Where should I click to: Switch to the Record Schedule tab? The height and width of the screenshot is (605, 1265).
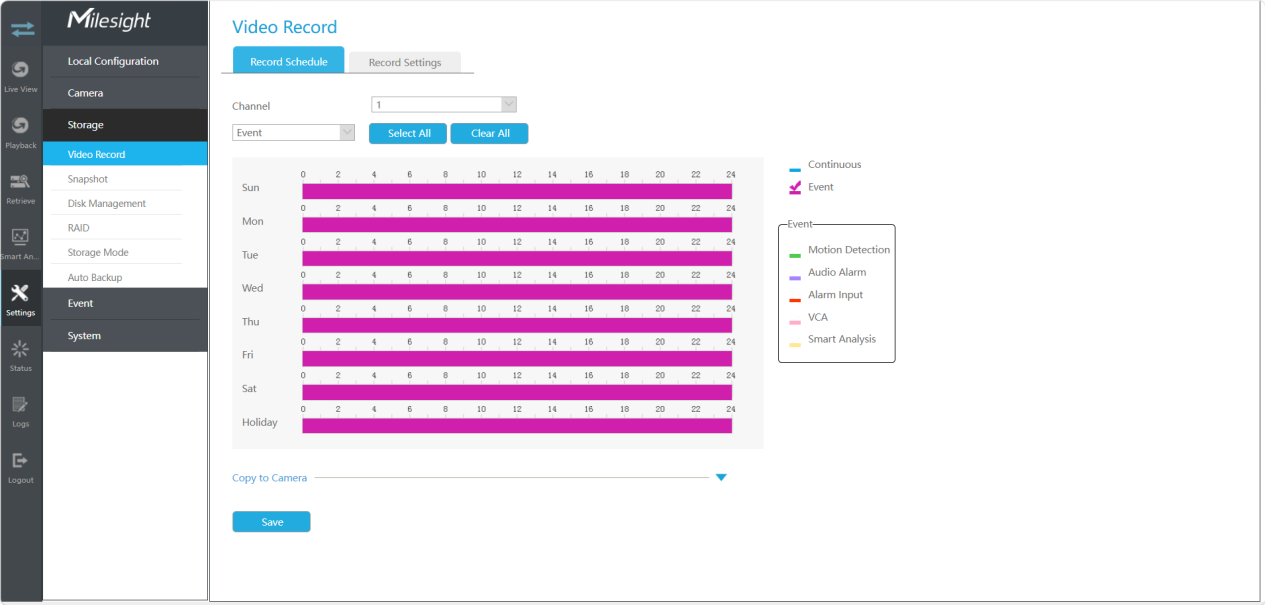(289, 61)
